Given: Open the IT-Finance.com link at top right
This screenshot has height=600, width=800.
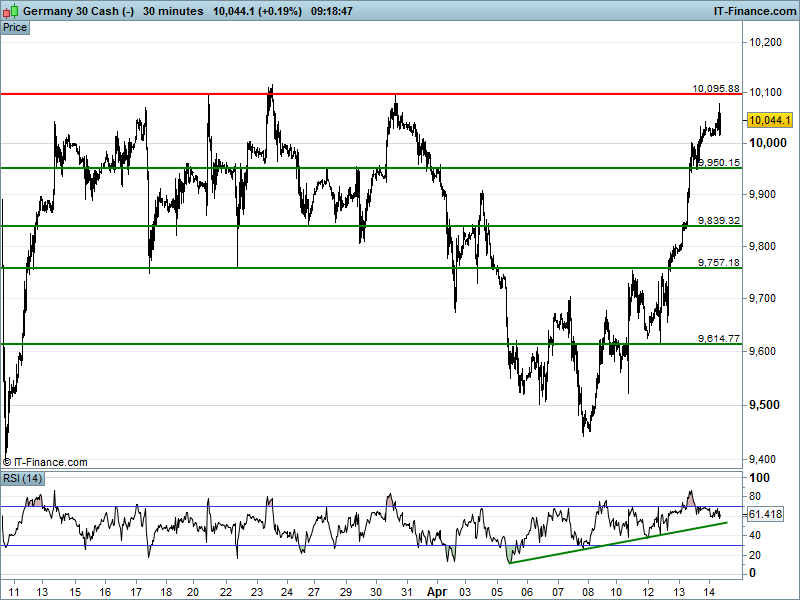Looking at the screenshot, I should [755, 11].
